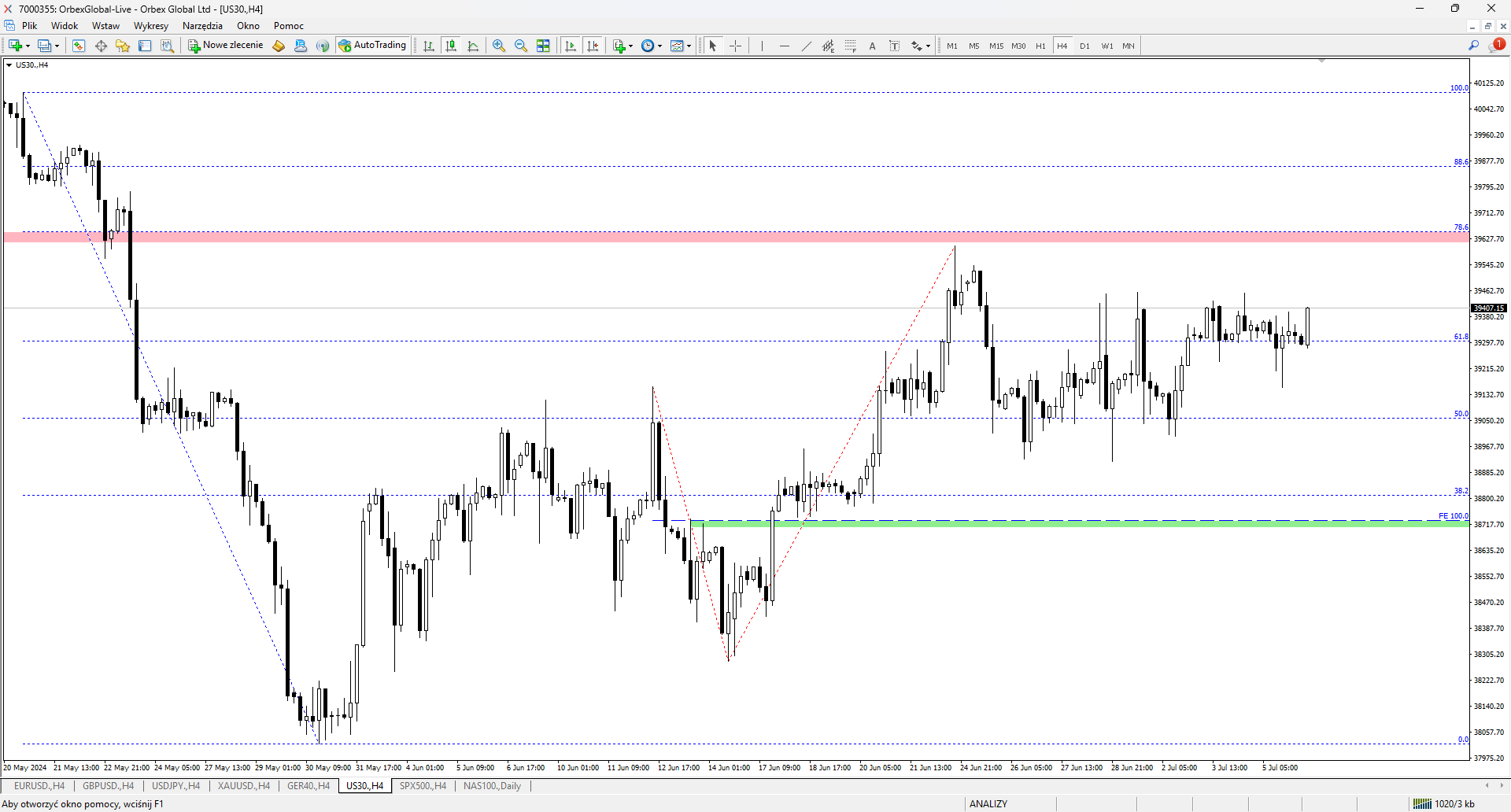Draw a vertical line
The image size is (1511, 812).
[x=762, y=46]
